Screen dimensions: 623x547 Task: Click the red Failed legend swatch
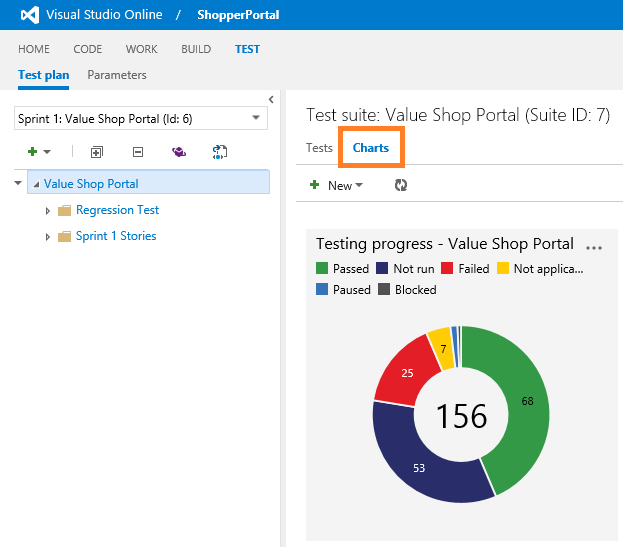447,268
